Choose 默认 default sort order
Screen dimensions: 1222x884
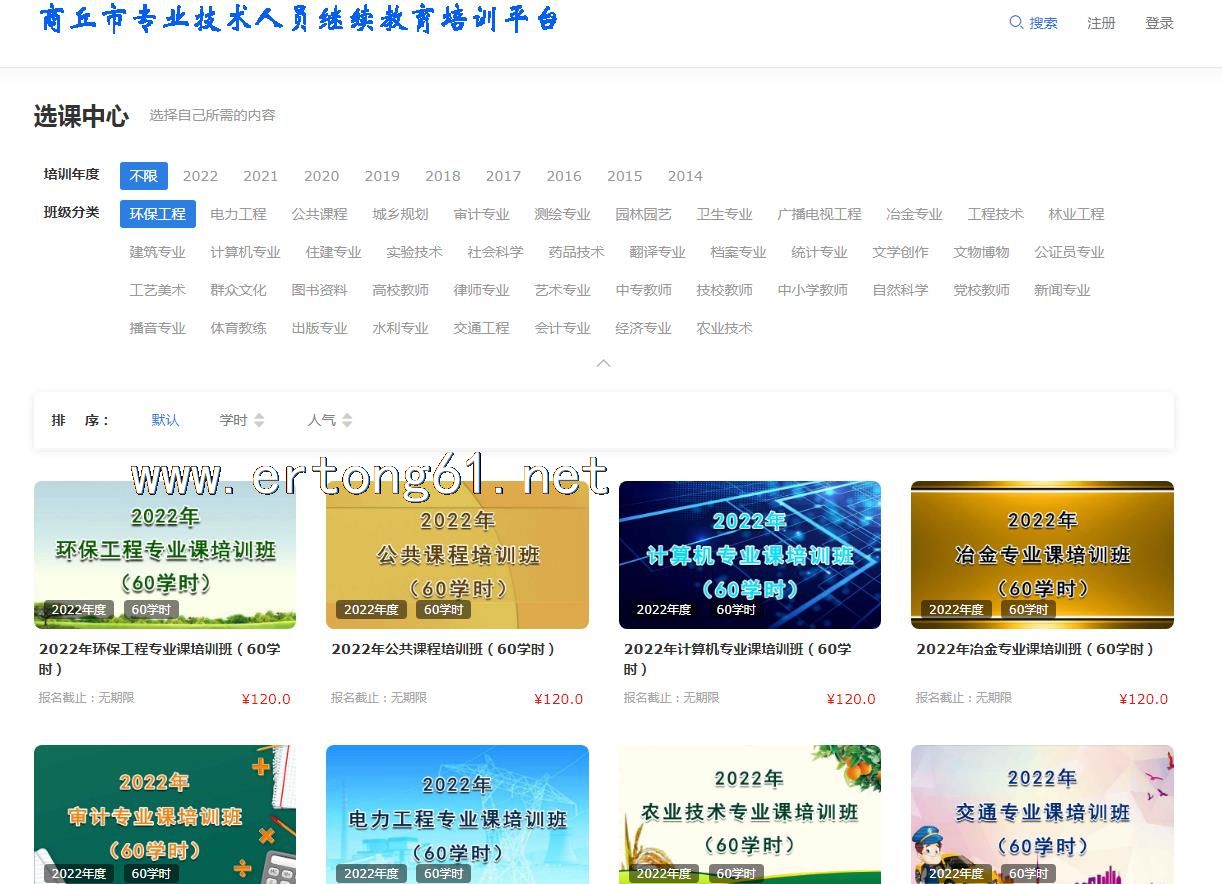pyautogui.click(x=166, y=420)
